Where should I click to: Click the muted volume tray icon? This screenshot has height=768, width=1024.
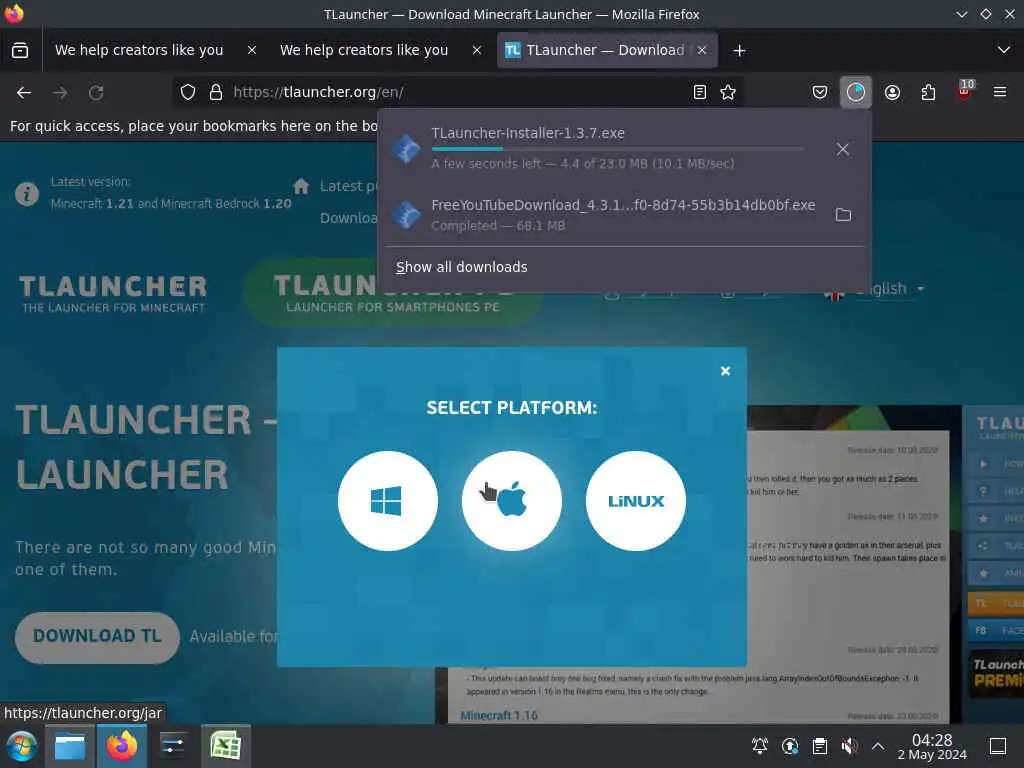pos(849,746)
